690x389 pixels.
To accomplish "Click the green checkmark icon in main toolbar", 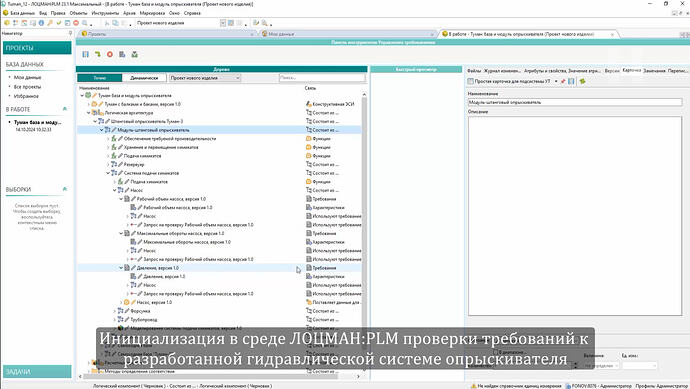I will pyautogui.click(x=59, y=23).
